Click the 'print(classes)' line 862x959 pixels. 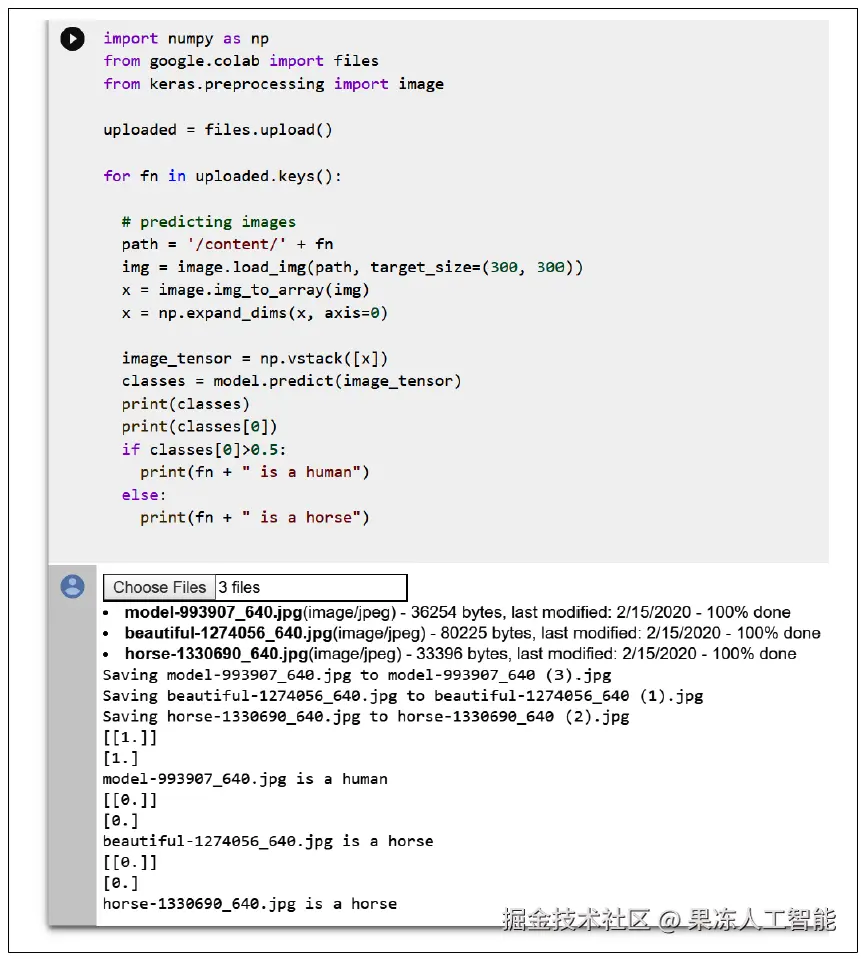[x=185, y=404]
